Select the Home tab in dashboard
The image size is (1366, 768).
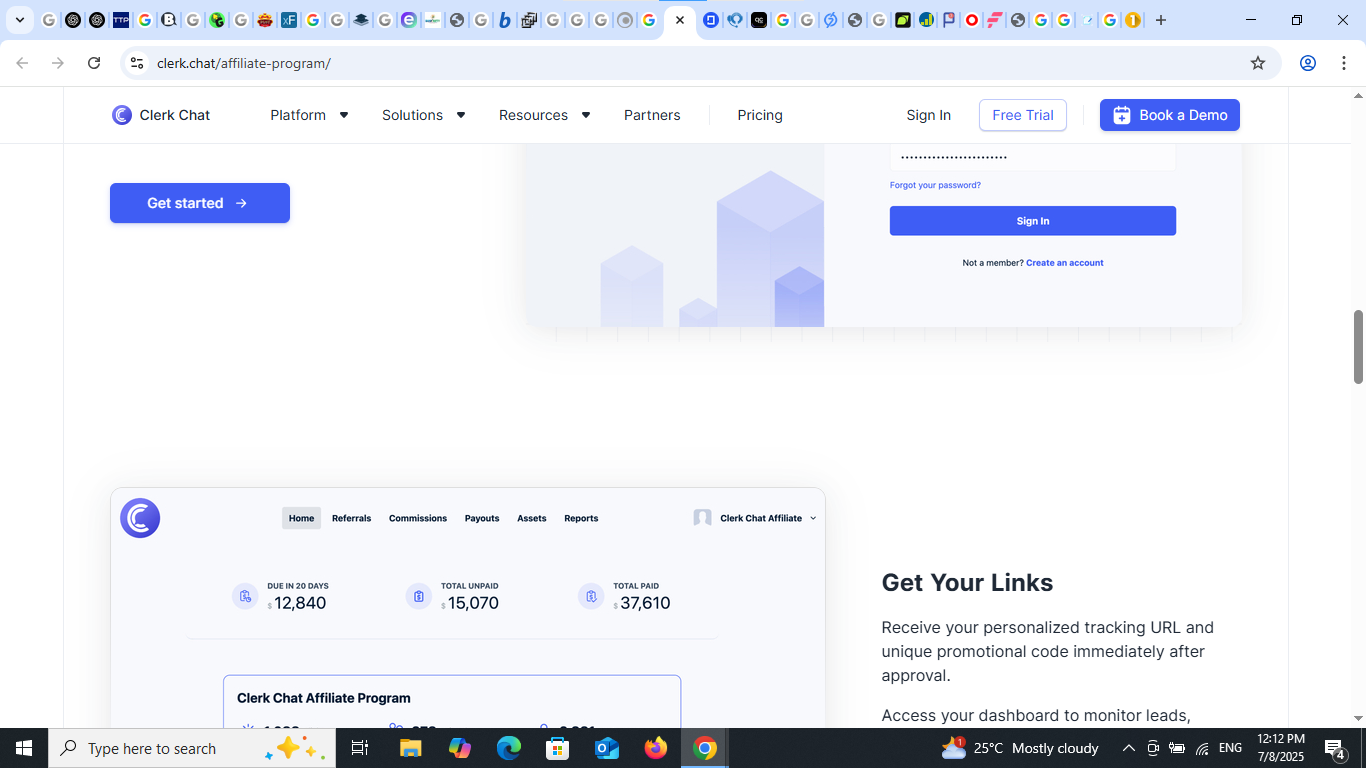tap(301, 518)
